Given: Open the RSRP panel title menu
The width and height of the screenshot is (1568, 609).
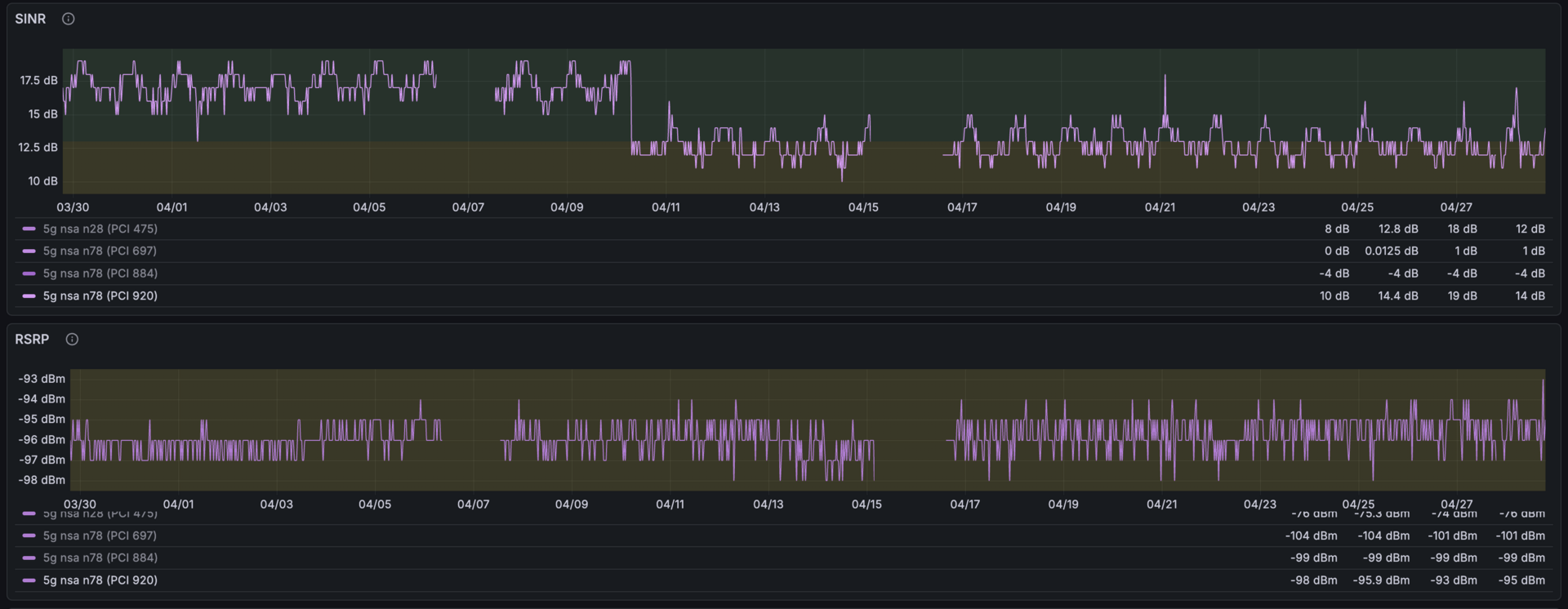Looking at the screenshot, I should point(32,339).
